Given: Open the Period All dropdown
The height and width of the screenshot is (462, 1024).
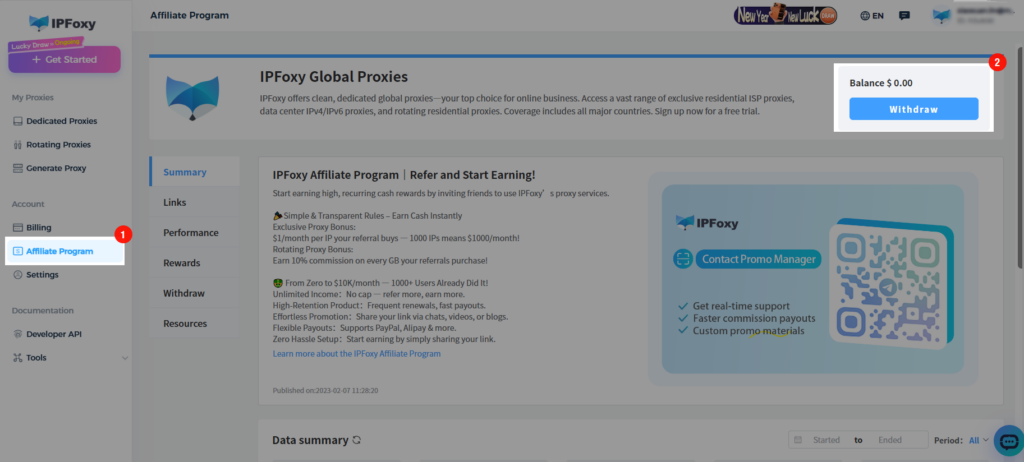Looking at the screenshot, I should coord(977,440).
